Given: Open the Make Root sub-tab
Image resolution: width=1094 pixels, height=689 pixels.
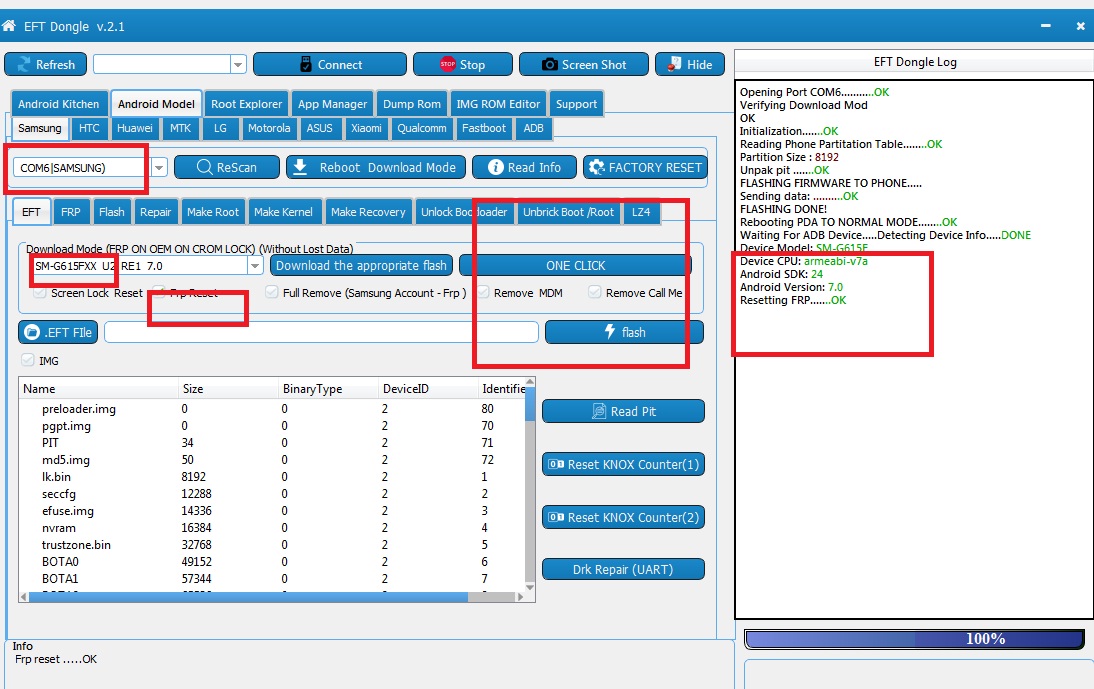Looking at the screenshot, I should pyautogui.click(x=213, y=212).
